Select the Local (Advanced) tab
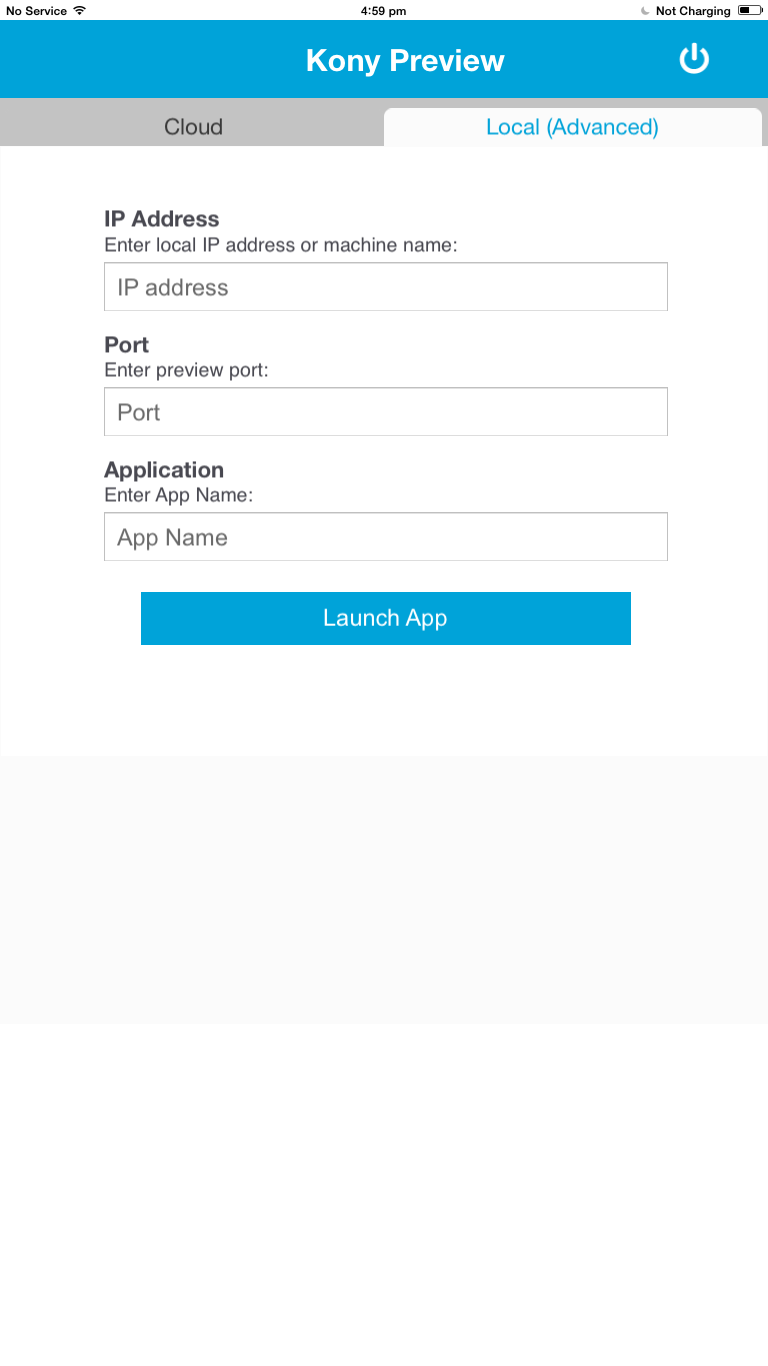Viewport: 768px width, 1366px height. tap(572, 127)
